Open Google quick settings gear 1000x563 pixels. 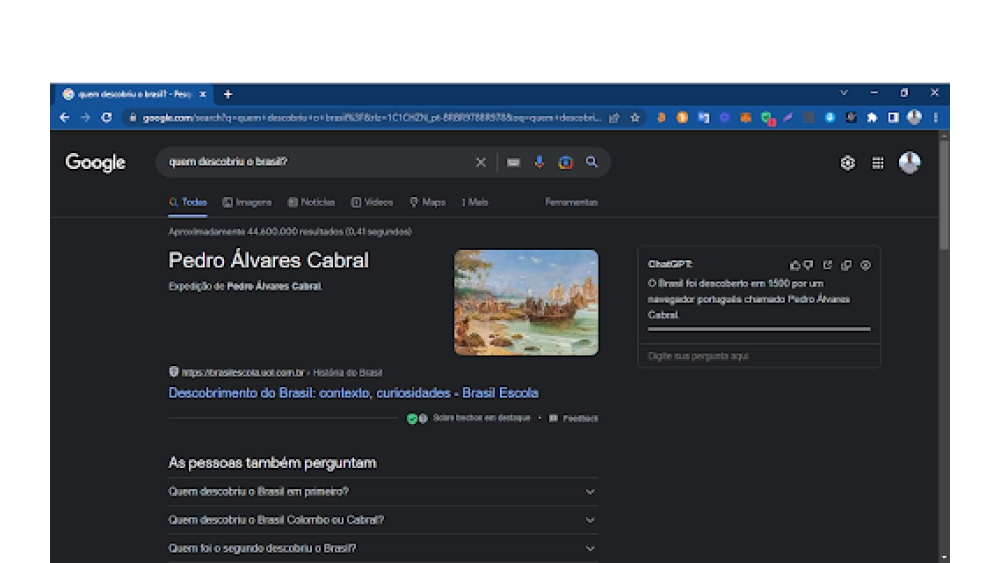[x=848, y=163]
